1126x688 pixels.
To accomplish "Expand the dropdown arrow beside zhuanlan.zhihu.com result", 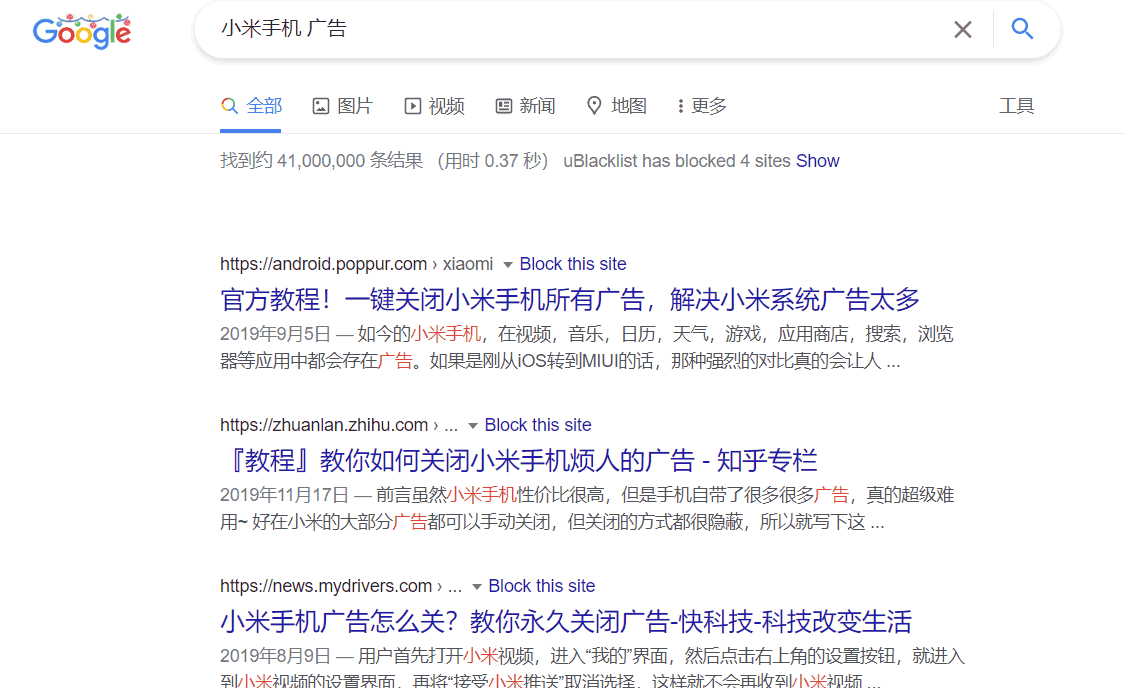I will (x=471, y=425).
